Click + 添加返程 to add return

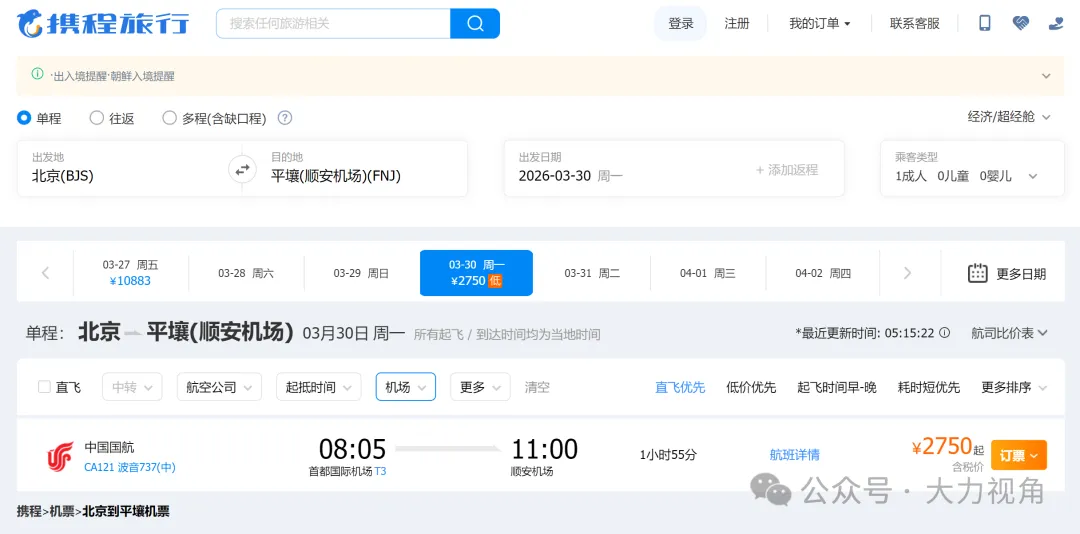(787, 170)
